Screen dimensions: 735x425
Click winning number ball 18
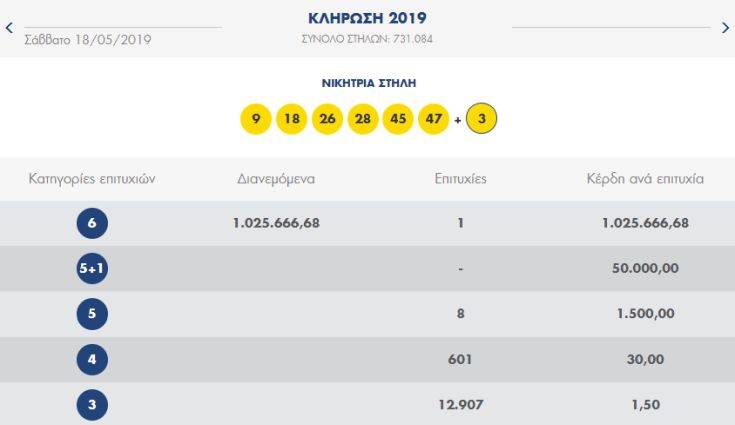click(x=292, y=120)
